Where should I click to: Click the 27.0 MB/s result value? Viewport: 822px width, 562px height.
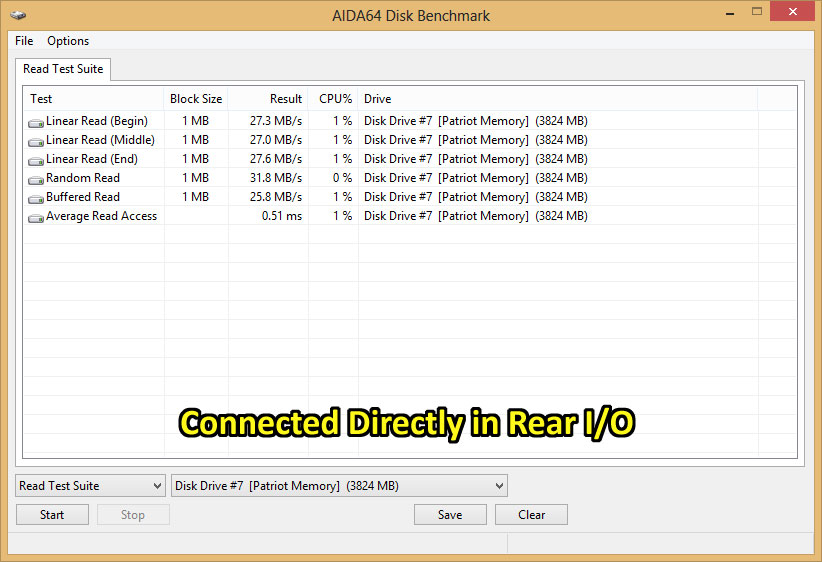pos(276,140)
